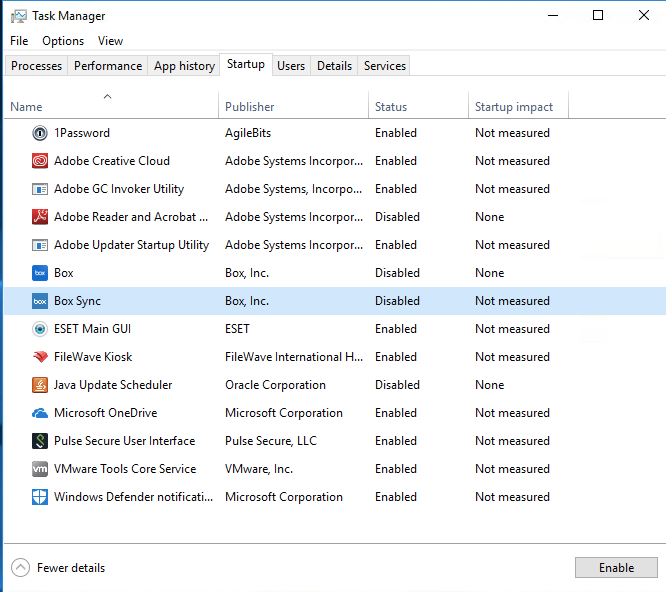This screenshot has height=592, width=666.
Task: Click the 1Password app icon
Action: point(40,133)
